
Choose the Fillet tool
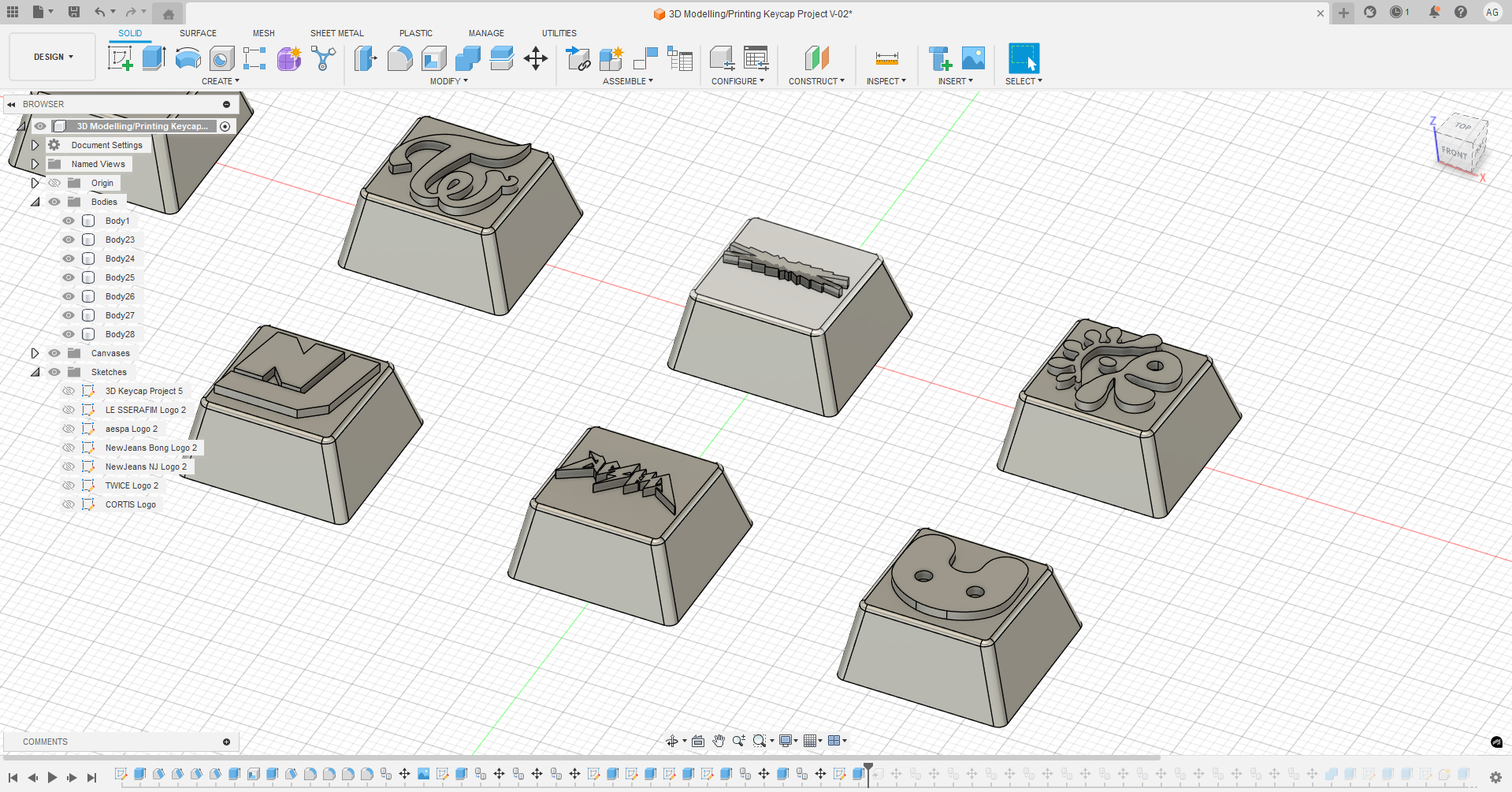pos(399,58)
